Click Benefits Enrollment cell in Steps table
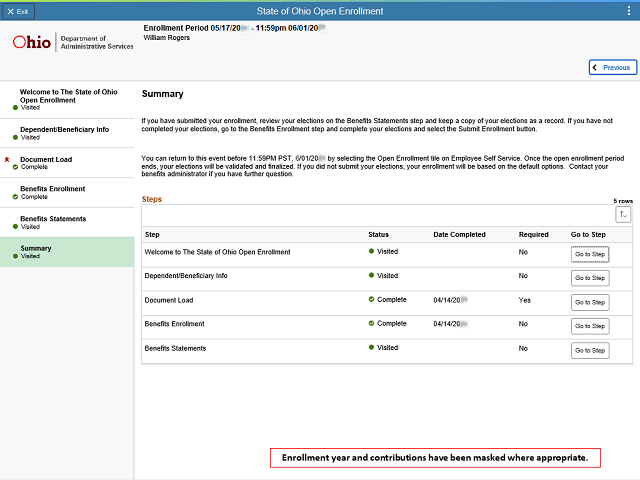The height and width of the screenshot is (480, 640). click(x=174, y=324)
